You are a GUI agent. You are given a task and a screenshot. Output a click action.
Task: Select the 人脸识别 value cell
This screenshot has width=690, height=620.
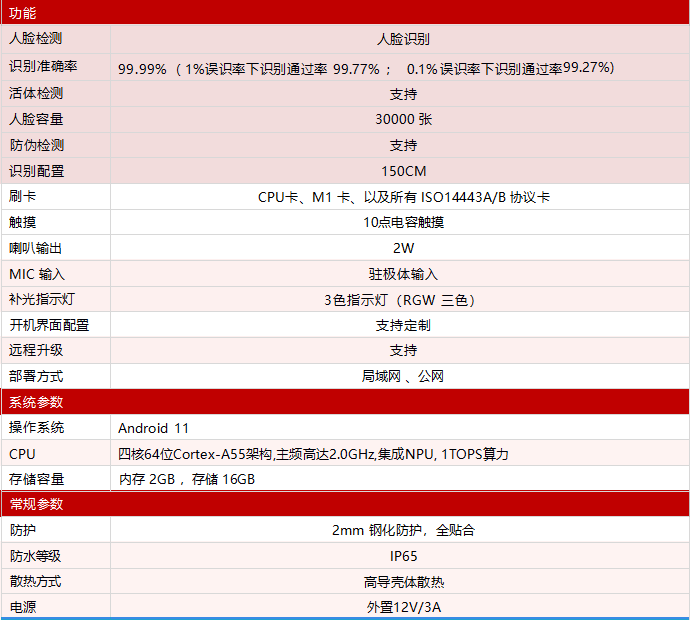coord(403,39)
